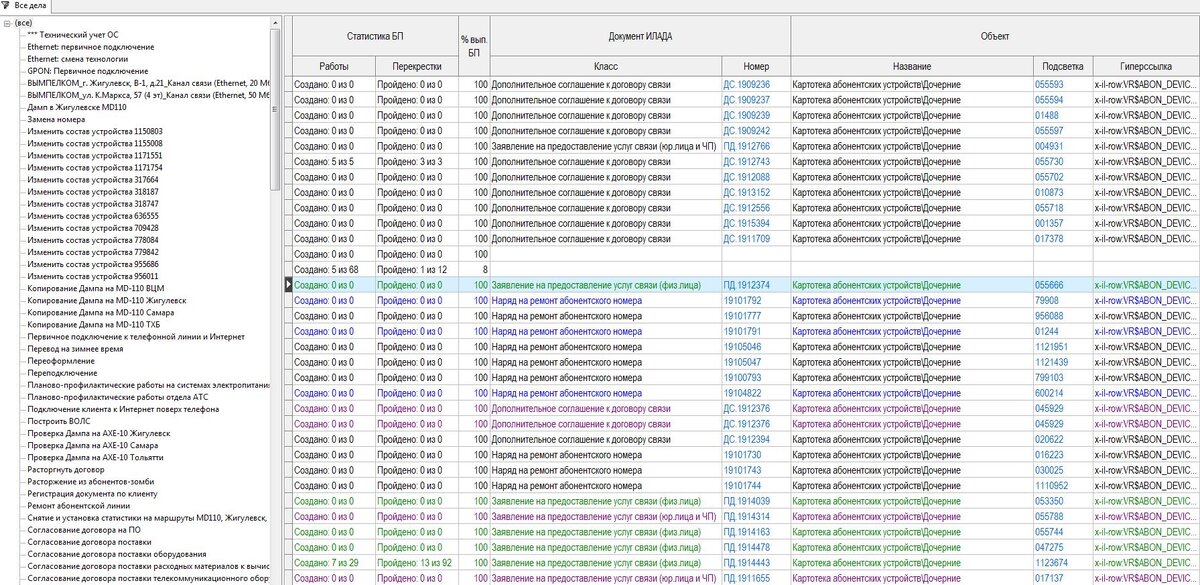This screenshot has width=1200, height=585.
Task: Open document link ДС.1915394
Action: 747,223
